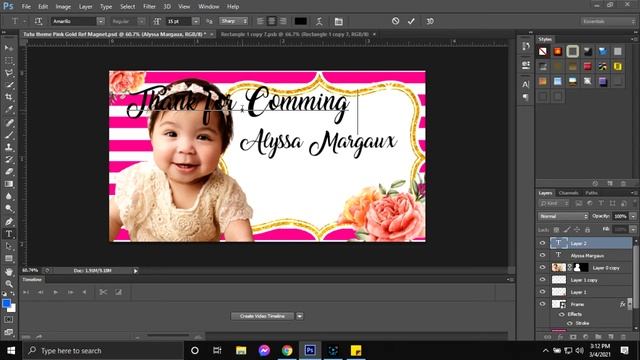Open the layer filter Kind dropdown
The height and width of the screenshot is (360, 640).
tap(554, 203)
